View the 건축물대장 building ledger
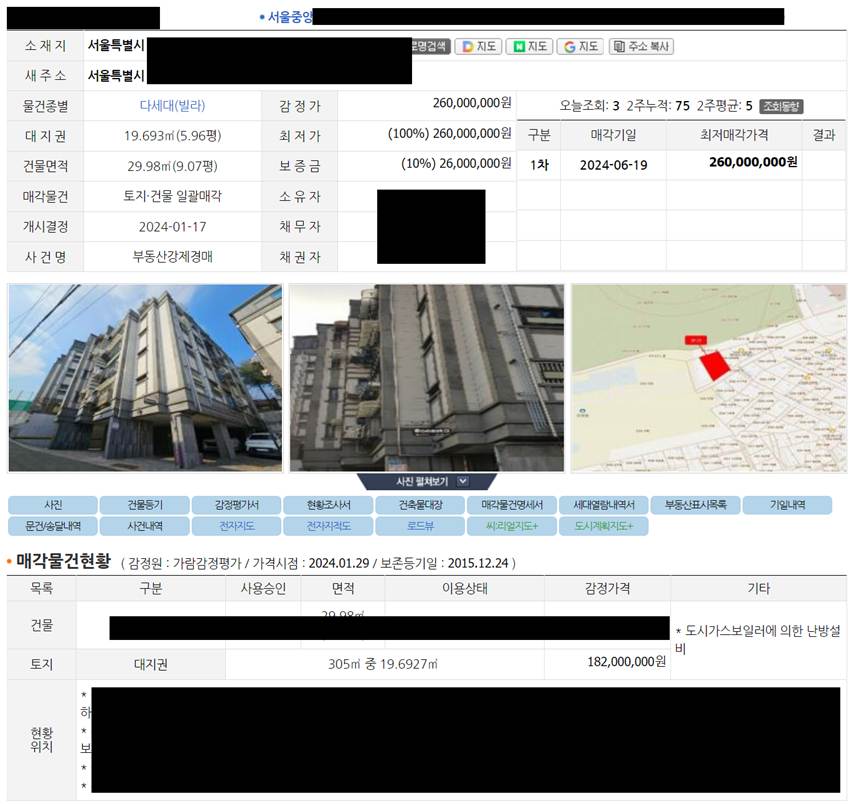The height and width of the screenshot is (804, 849). 420,505
